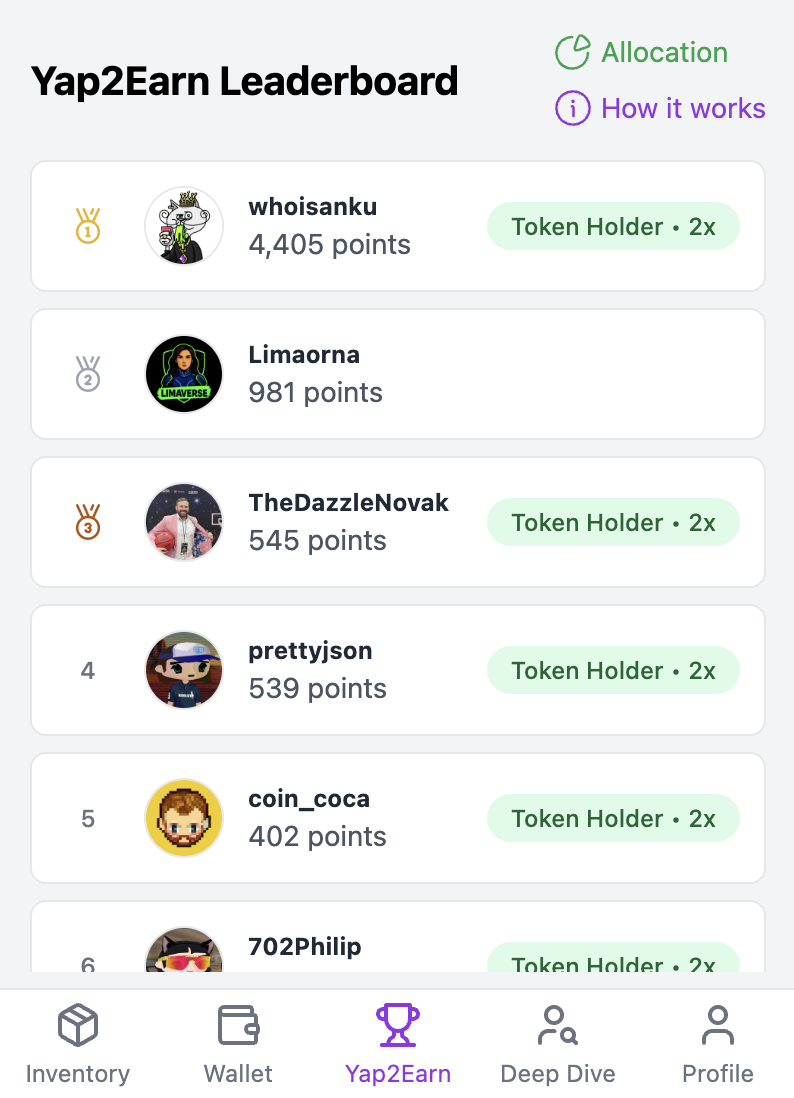Screen dimensions: 794x1098
Task: Click the gold first-place medal icon
Action: 88,226
